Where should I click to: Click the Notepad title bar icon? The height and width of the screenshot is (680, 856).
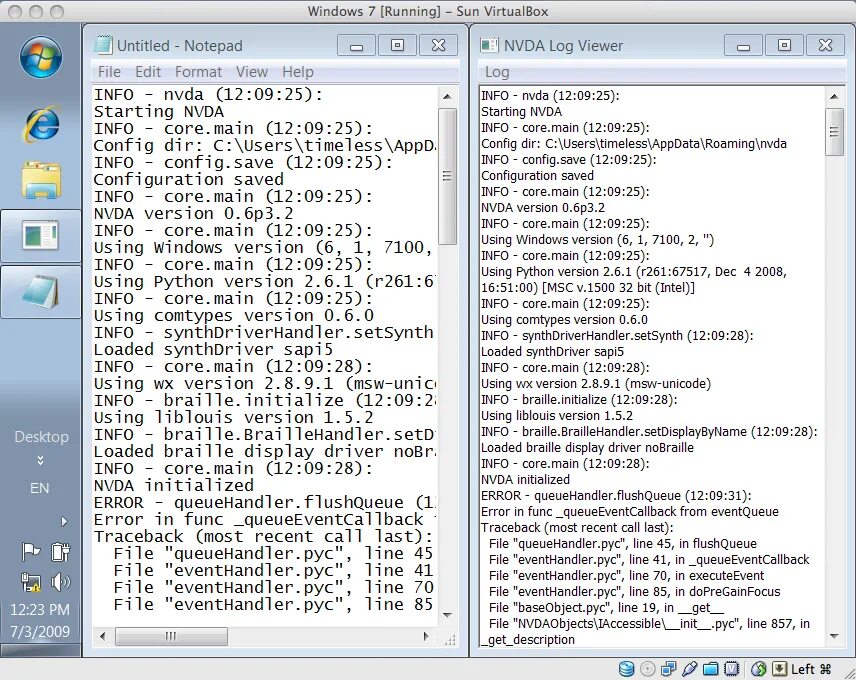[x=103, y=45]
